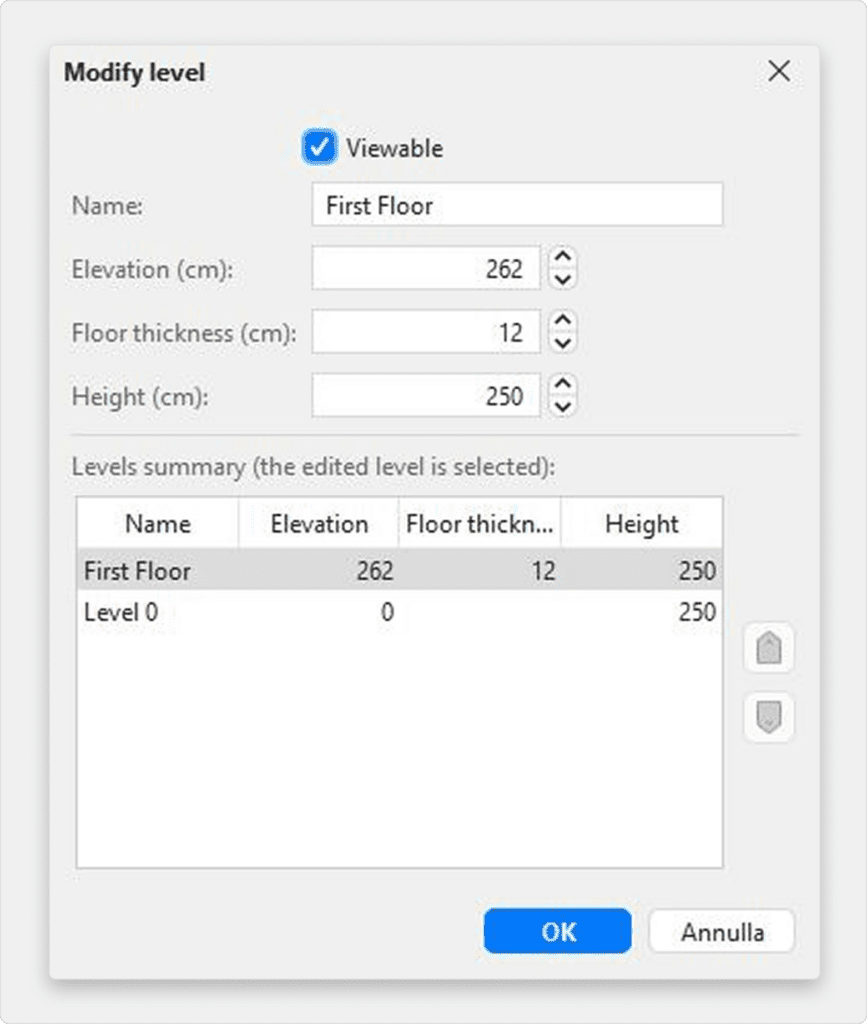
Task: Move level up with arrow icon
Action: pos(768,651)
